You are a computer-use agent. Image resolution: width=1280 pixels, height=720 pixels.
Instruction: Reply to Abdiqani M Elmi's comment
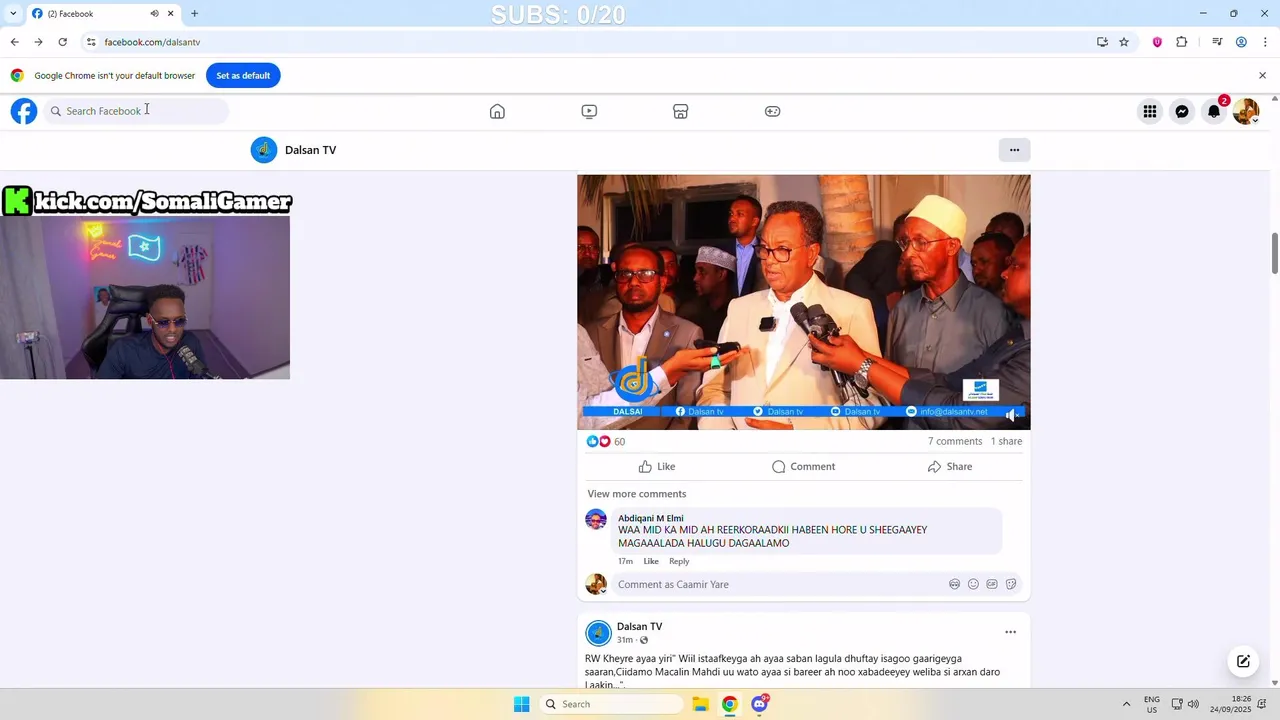point(679,561)
